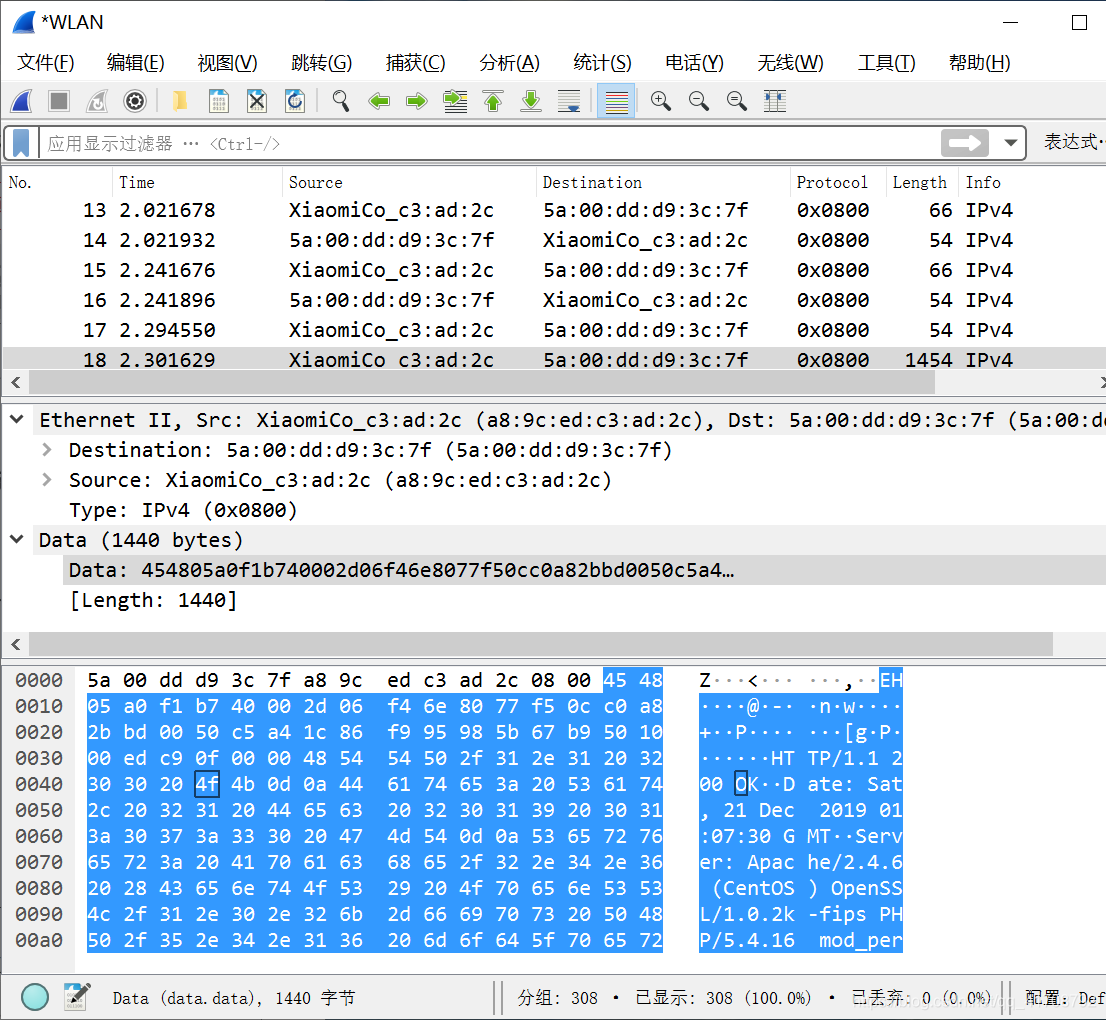
Task: Open the 文件(F) menu
Action: click(x=46, y=63)
